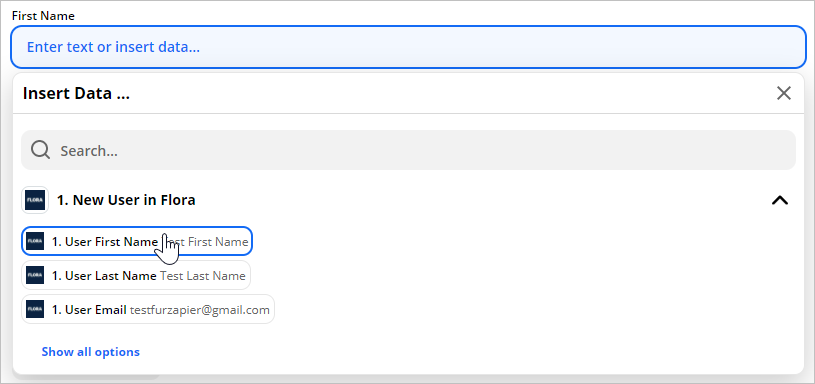Click the Test First Name sample value

[x=205, y=242]
